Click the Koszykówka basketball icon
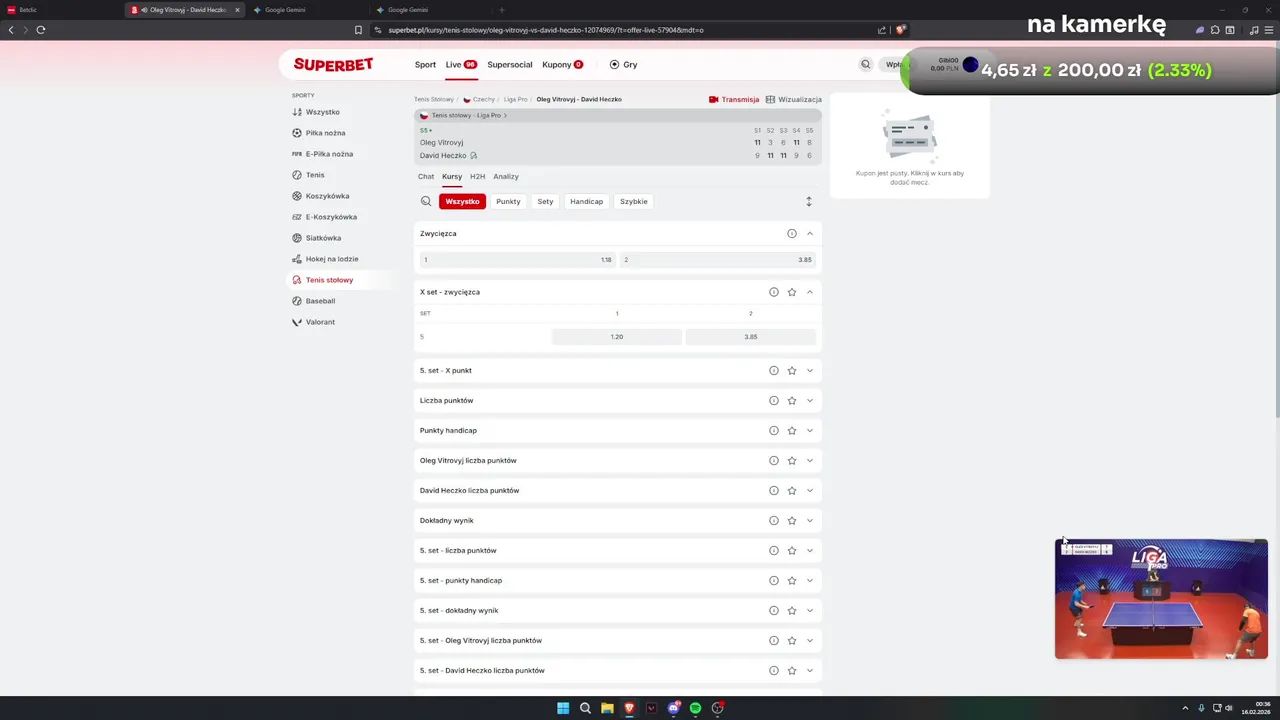This screenshot has width=1280, height=720. point(297,196)
